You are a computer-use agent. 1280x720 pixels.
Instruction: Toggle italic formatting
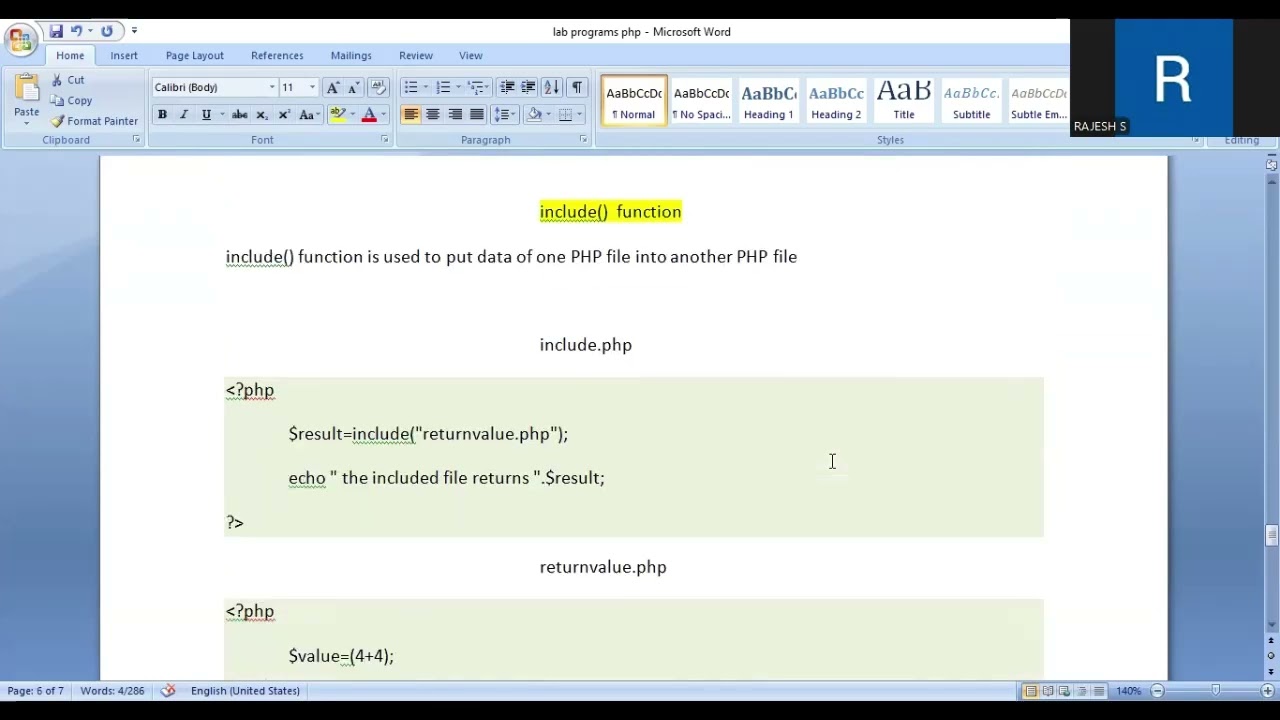184,115
